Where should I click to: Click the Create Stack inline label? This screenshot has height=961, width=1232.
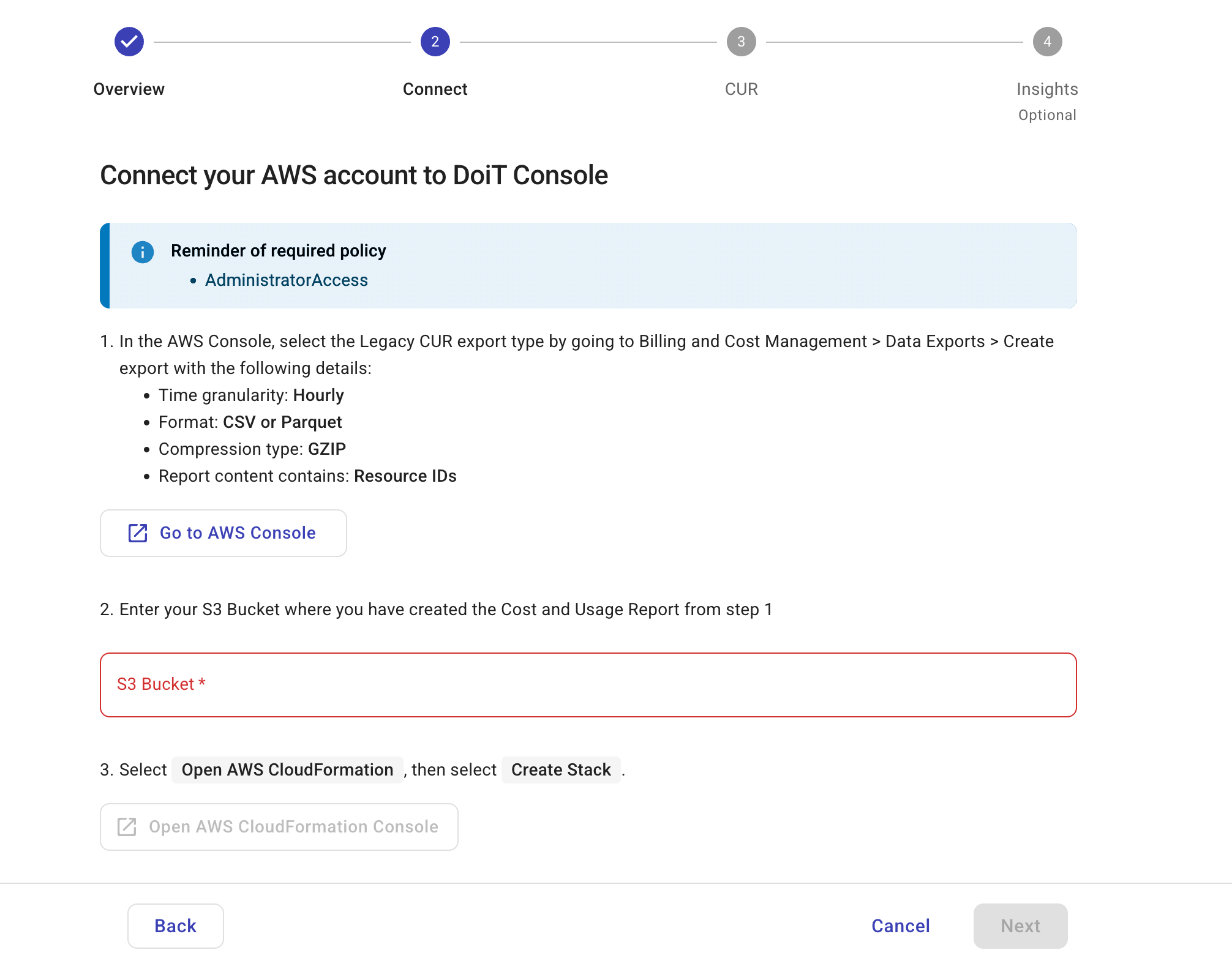tap(561, 769)
